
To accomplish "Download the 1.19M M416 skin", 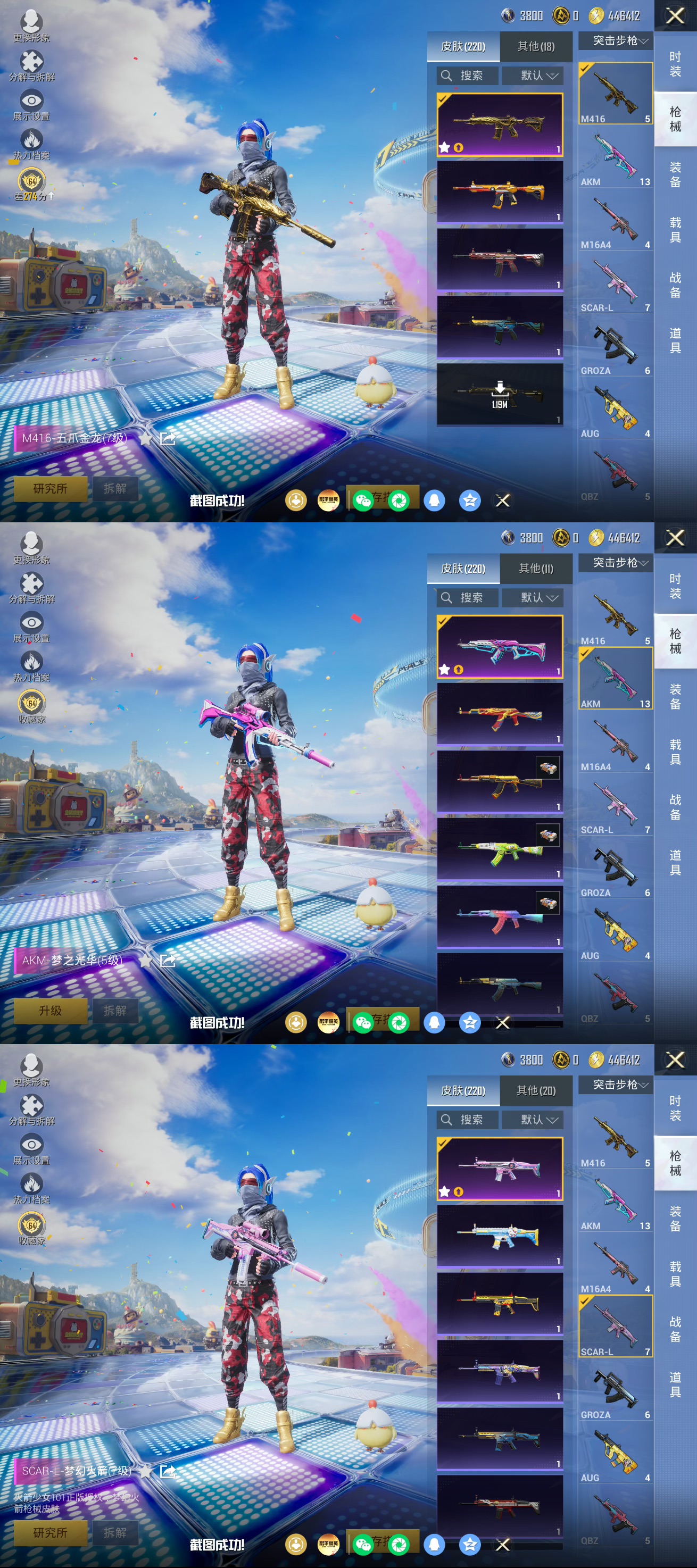I will pyautogui.click(x=500, y=395).
